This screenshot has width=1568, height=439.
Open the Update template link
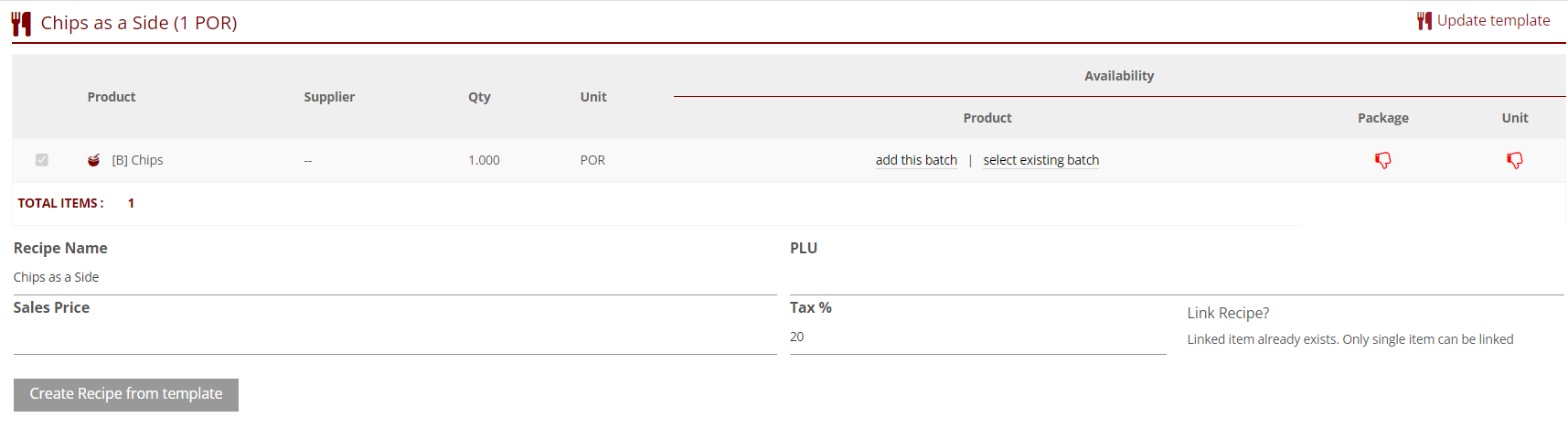click(x=1493, y=20)
